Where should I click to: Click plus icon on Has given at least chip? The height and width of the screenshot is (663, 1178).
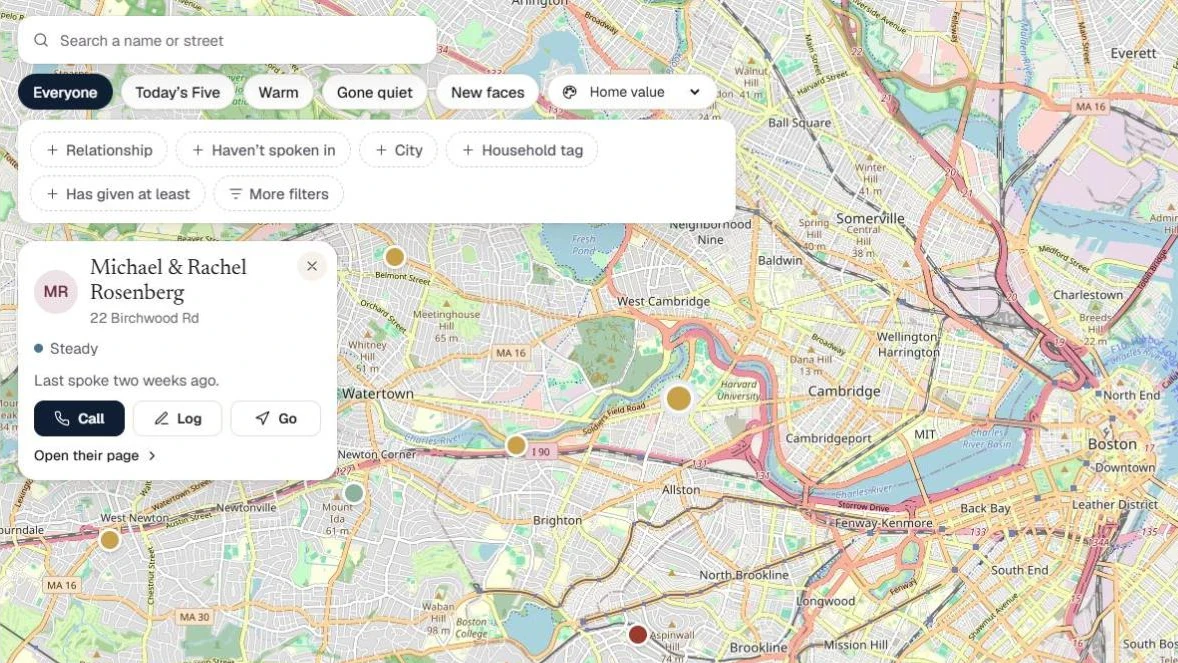point(52,194)
